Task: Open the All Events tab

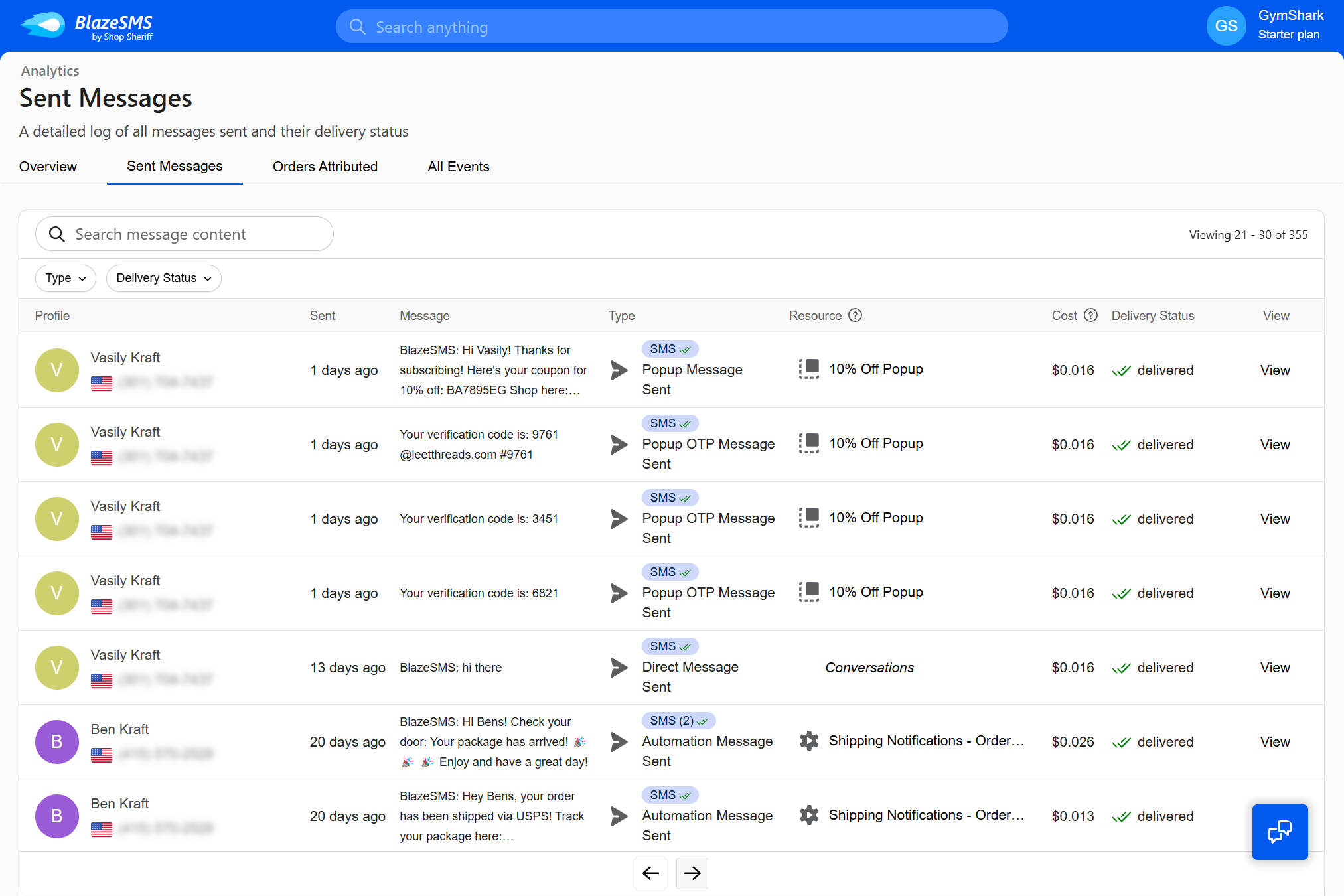Action: pos(459,167)
